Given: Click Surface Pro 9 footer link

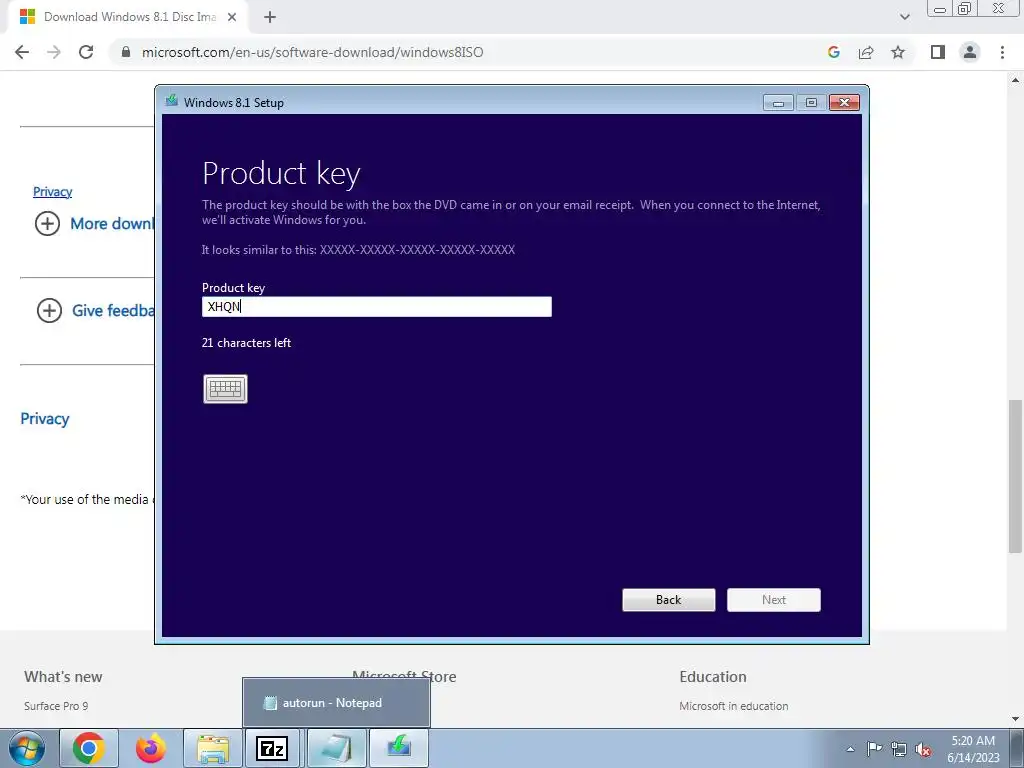Looking at the screenshot, I should 56,706.
